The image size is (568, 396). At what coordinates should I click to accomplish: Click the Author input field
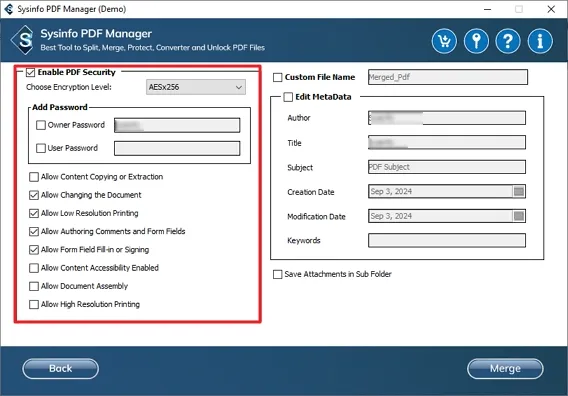pos(447,118)
